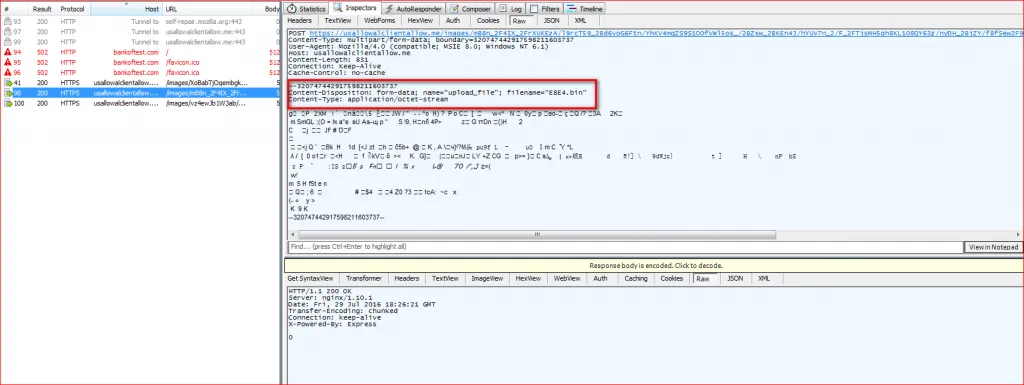The height and width of the screenshot is (385, 1024).
Task: Open response HexView tab
Action: pos(528,279)
